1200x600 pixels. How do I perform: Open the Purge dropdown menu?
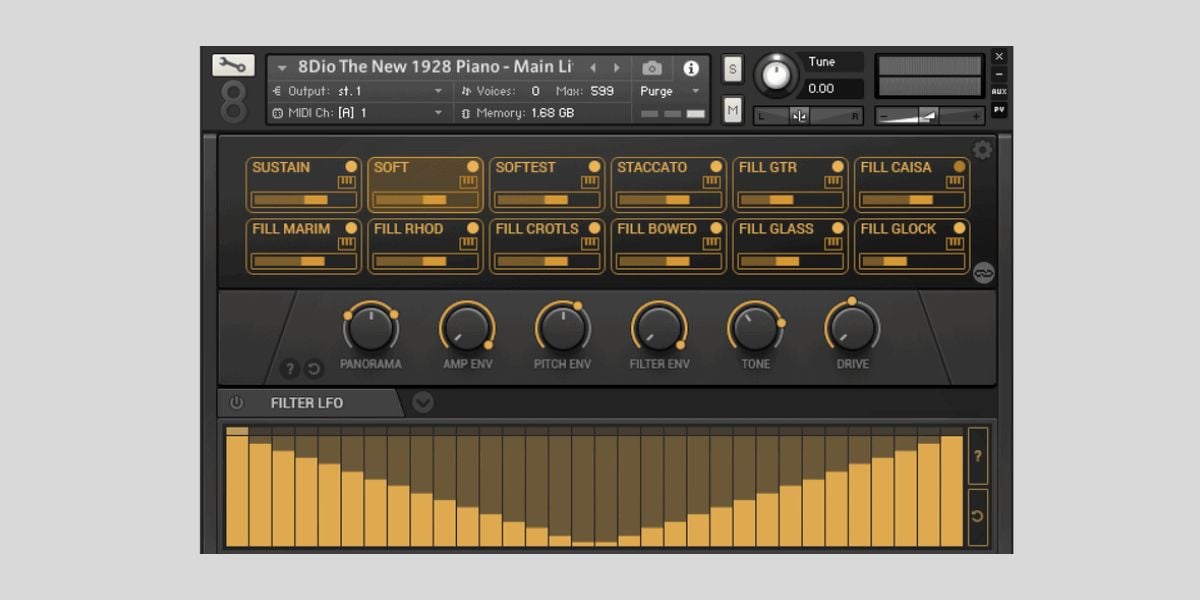(x=672, y=91)
